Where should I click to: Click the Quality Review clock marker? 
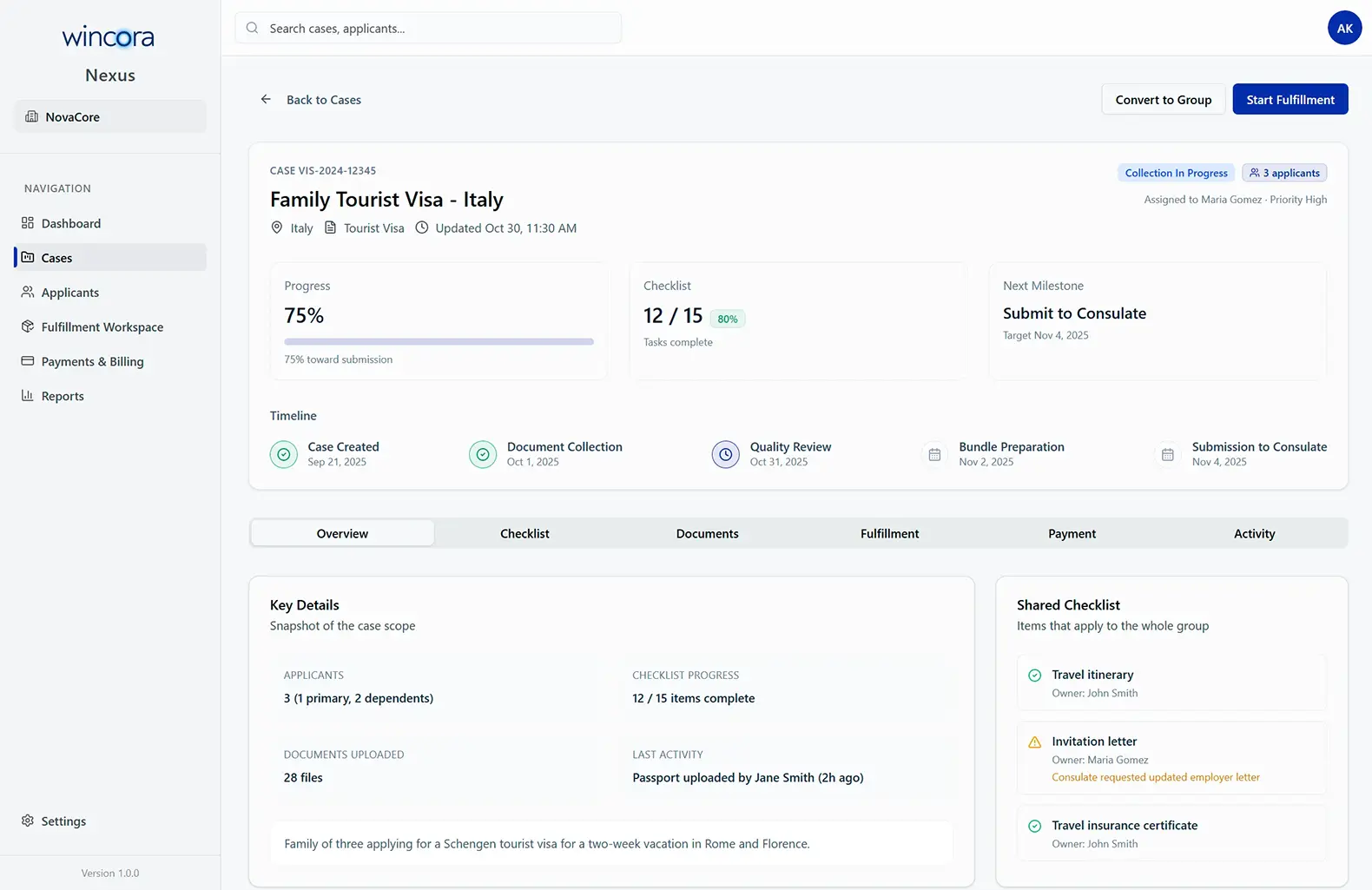[725, 454]
